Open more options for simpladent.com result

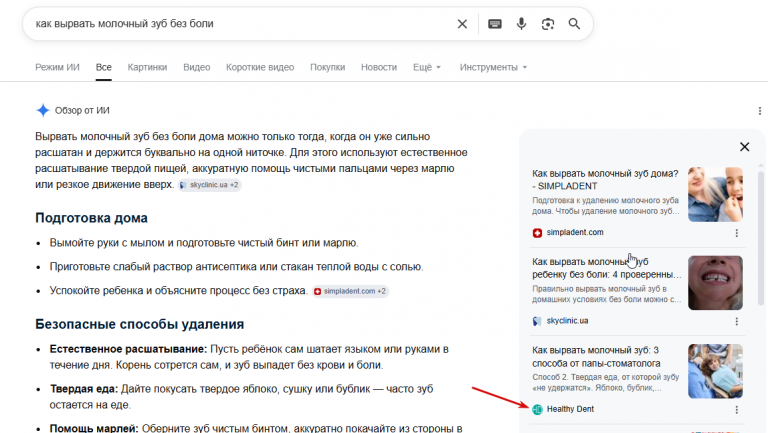coord(737,233)
